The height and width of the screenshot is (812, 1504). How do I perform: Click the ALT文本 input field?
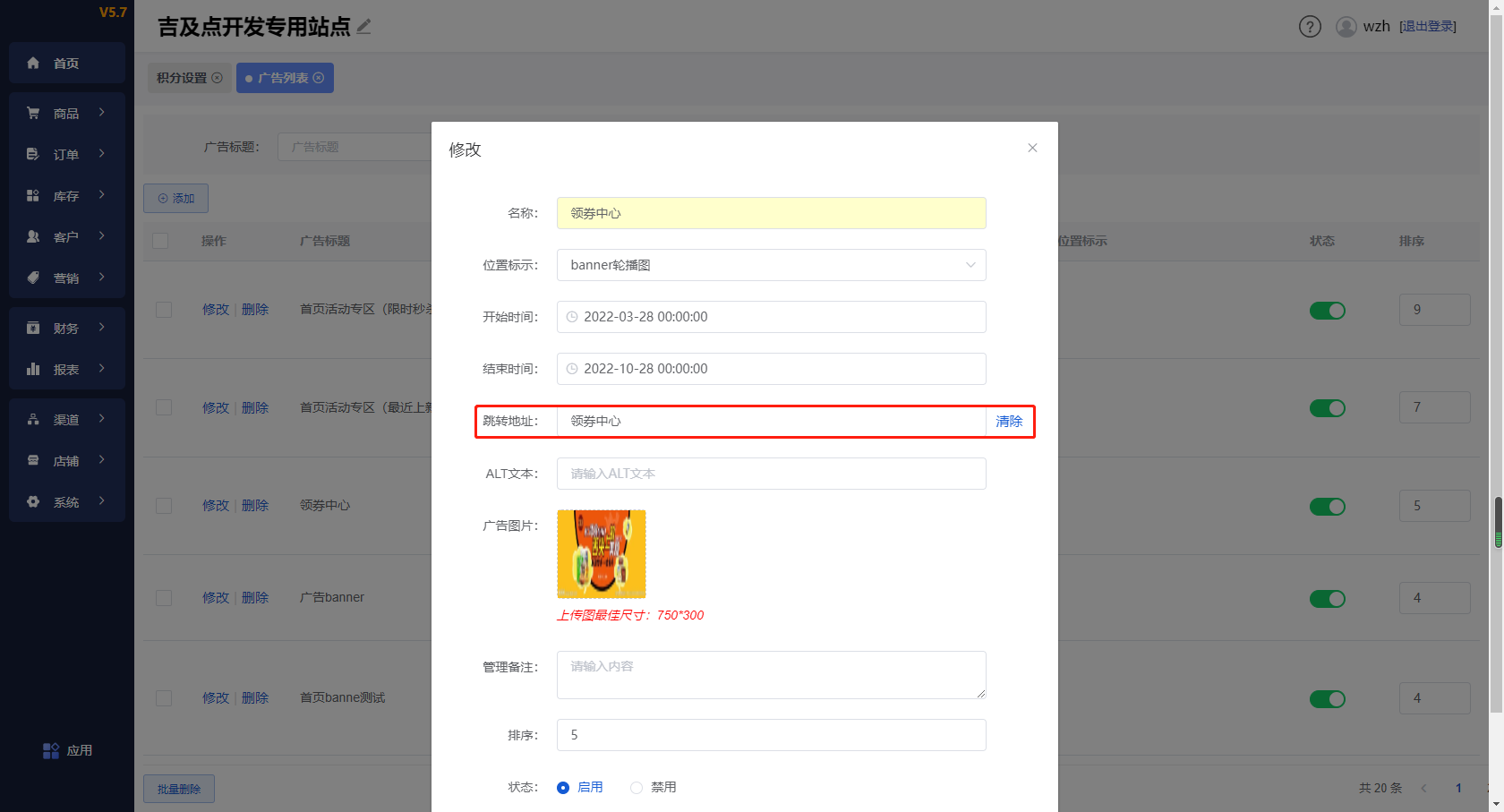[771, 474]
